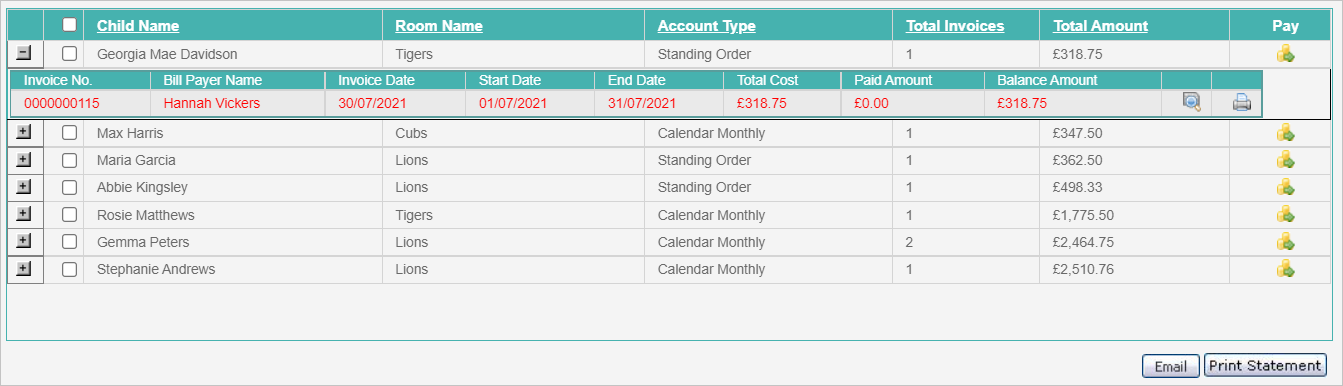Viewport: 1343px width, 386px height.
Task: Click the Print Statement button
Action: click(1265, 366)
